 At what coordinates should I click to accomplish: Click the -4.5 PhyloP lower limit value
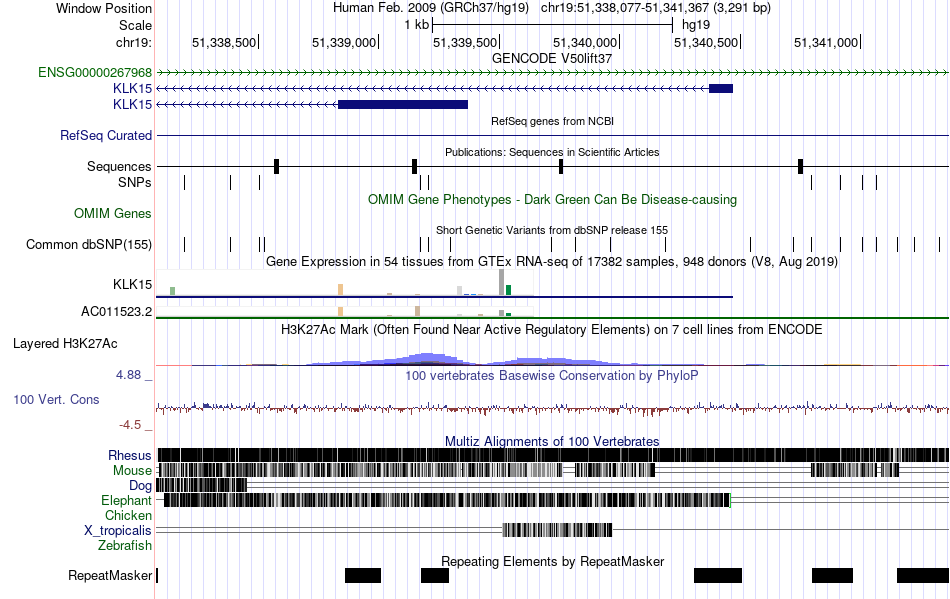click(130, 425)
